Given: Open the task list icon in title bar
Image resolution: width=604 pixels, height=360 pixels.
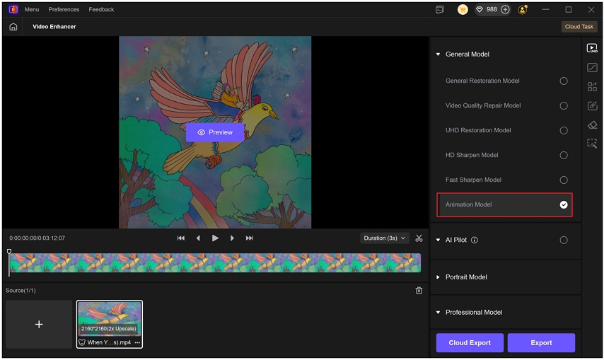Looking at the screenshot, I should tap(440, 10).
